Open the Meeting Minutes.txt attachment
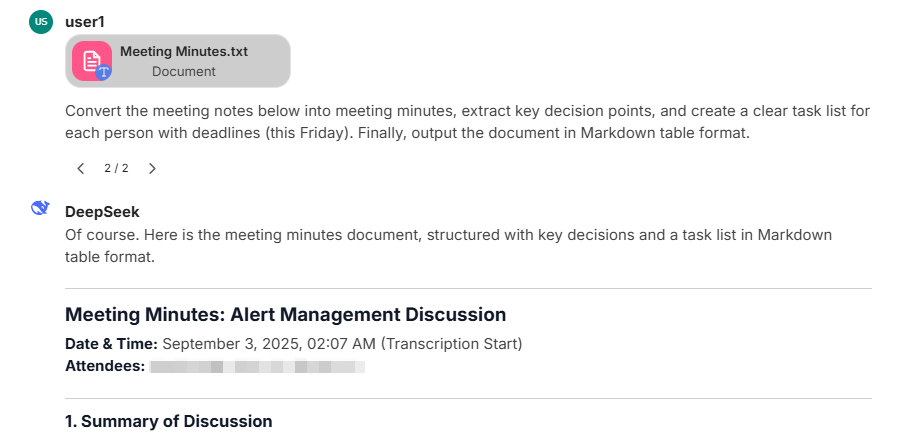The height and width of the screenshot is (435, 902). [x=184, y=51]
